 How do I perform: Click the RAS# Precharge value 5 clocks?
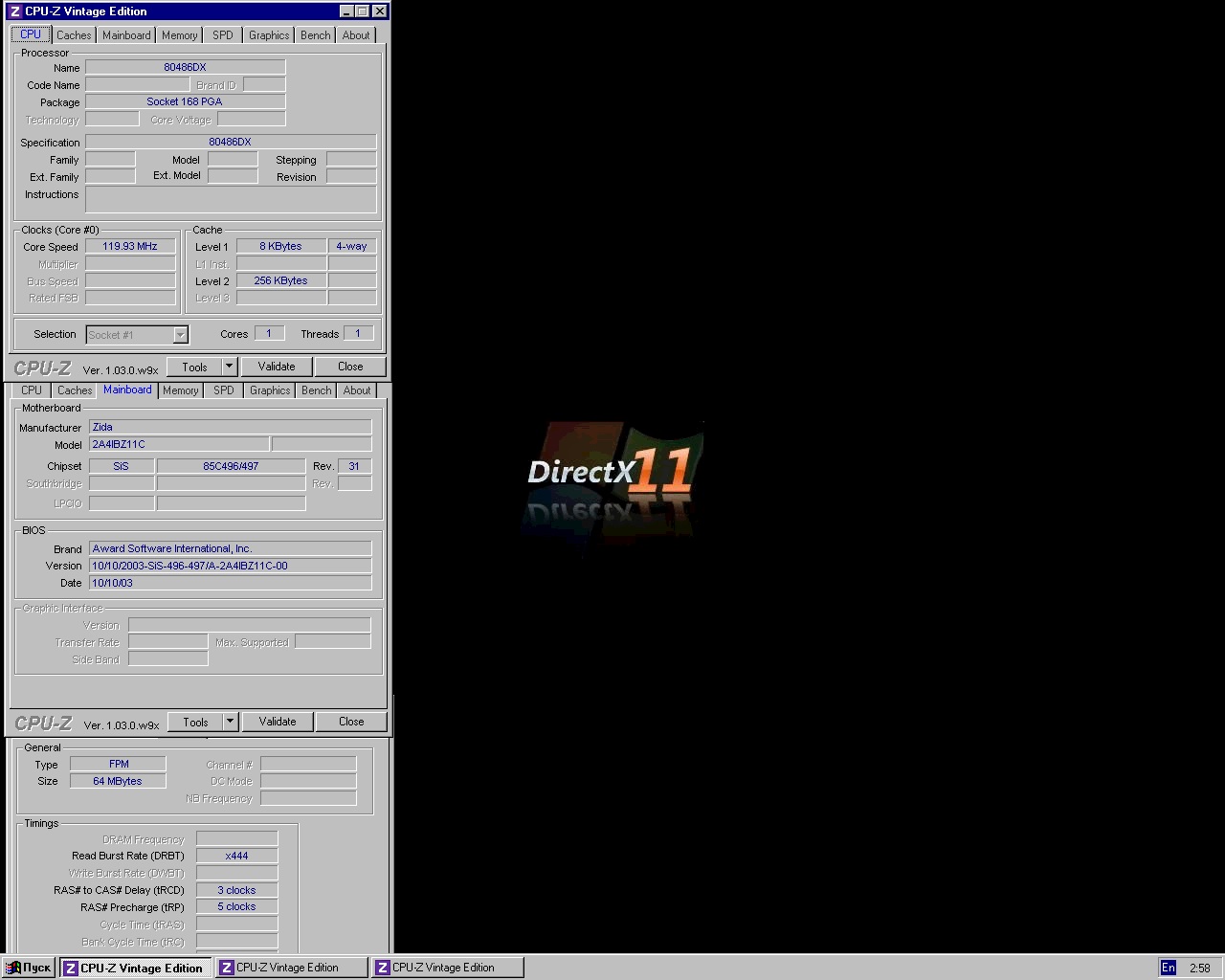tap(236, 906)
